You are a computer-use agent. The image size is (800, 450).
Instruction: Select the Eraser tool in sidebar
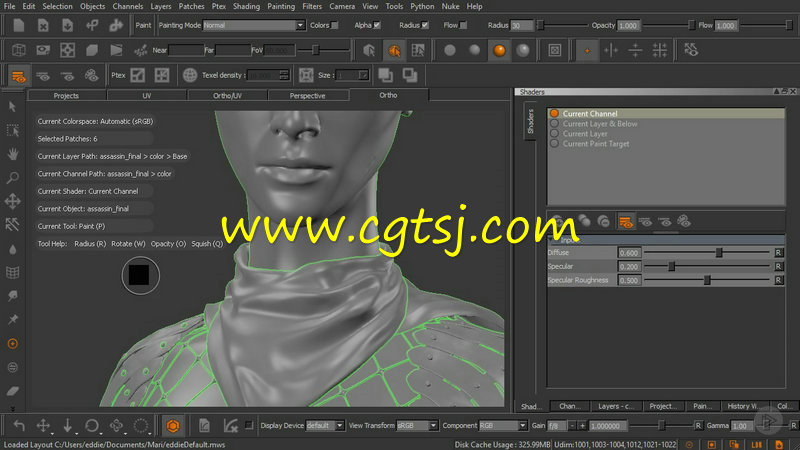click(x=13, y=391)
